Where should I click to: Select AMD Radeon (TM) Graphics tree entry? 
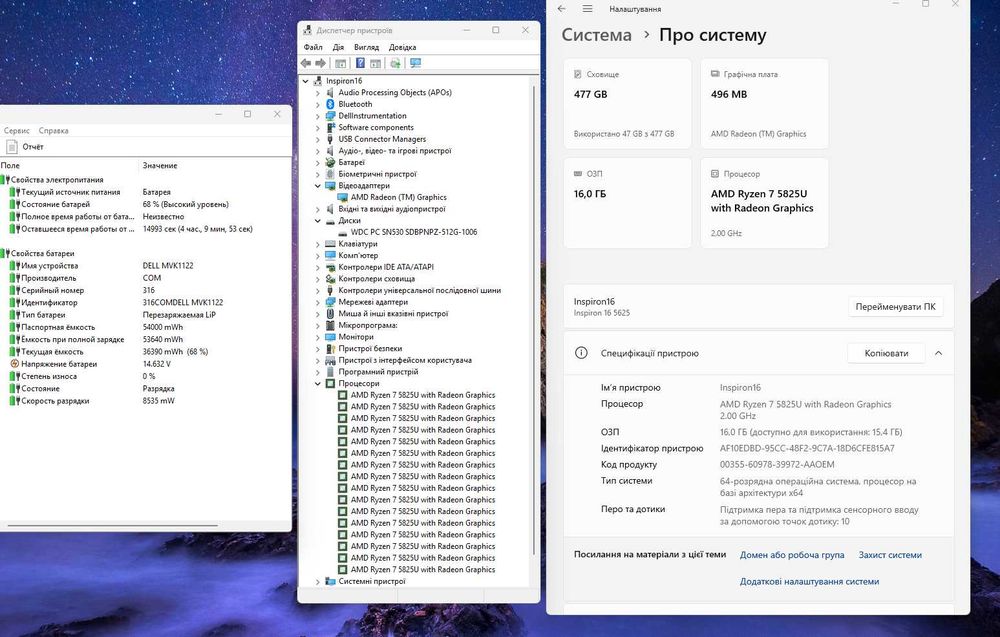(x=399, y=197)
